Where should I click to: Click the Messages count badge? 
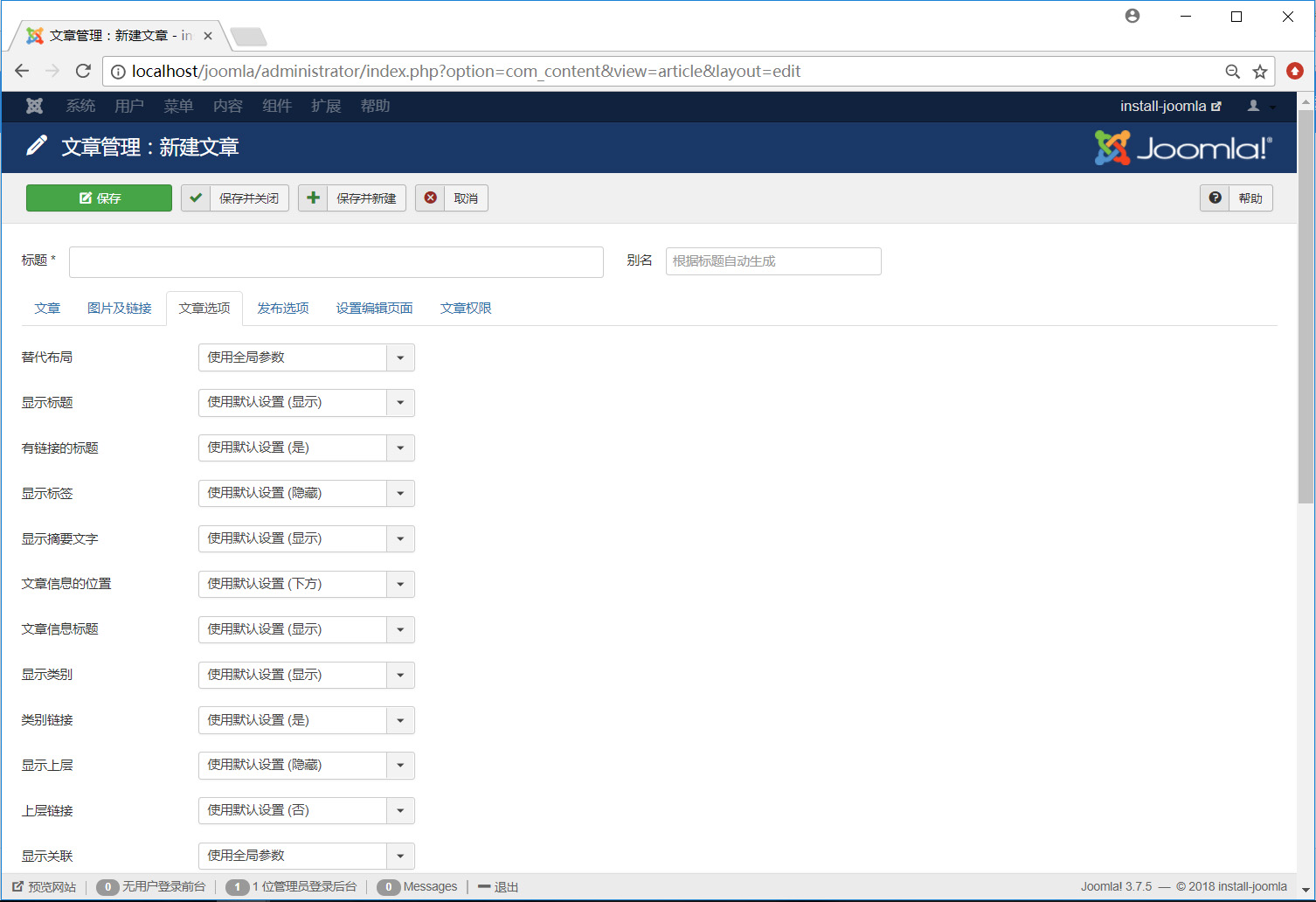point(389,887)
